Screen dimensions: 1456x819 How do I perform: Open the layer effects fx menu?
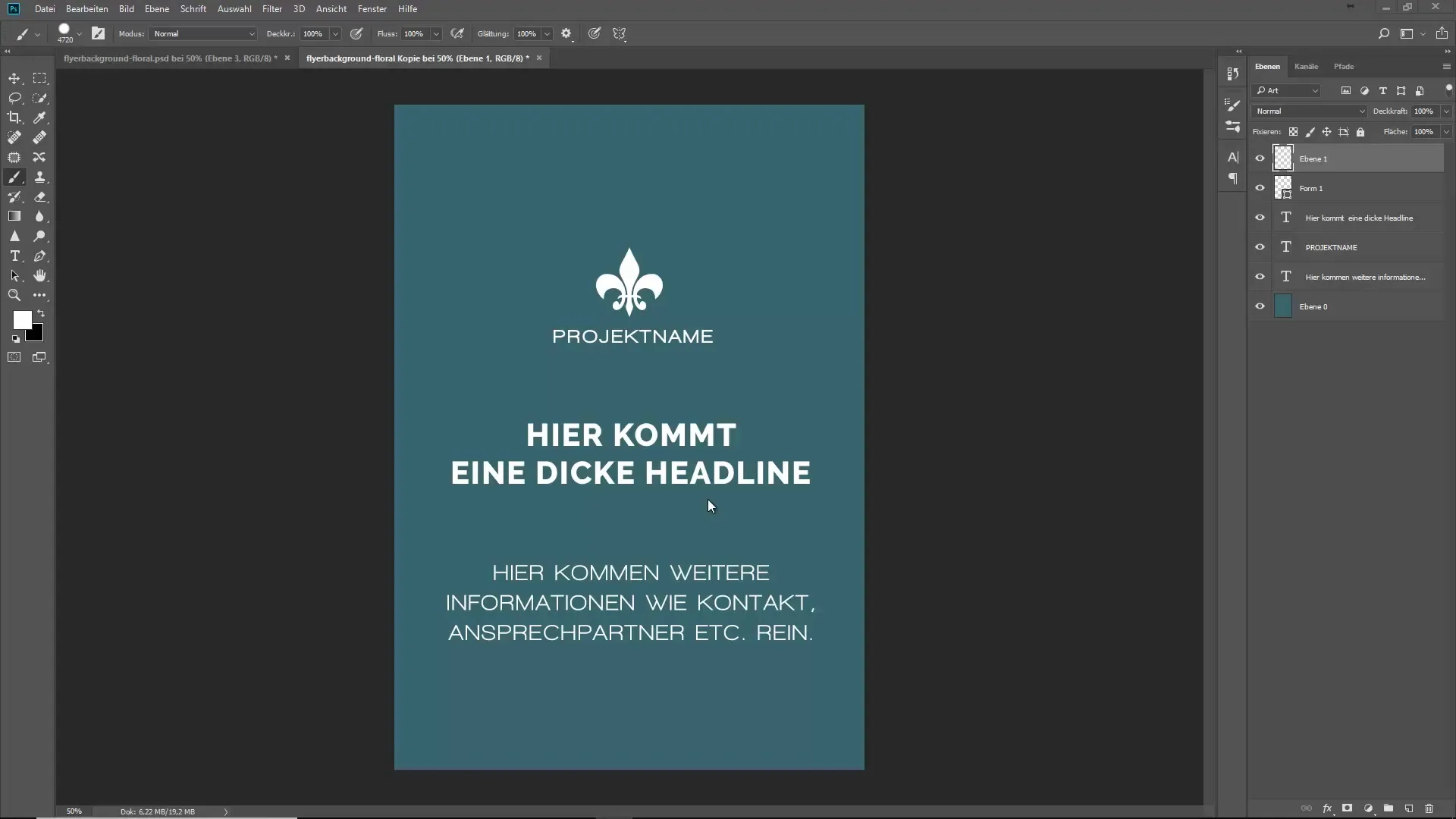point(1326,808)
